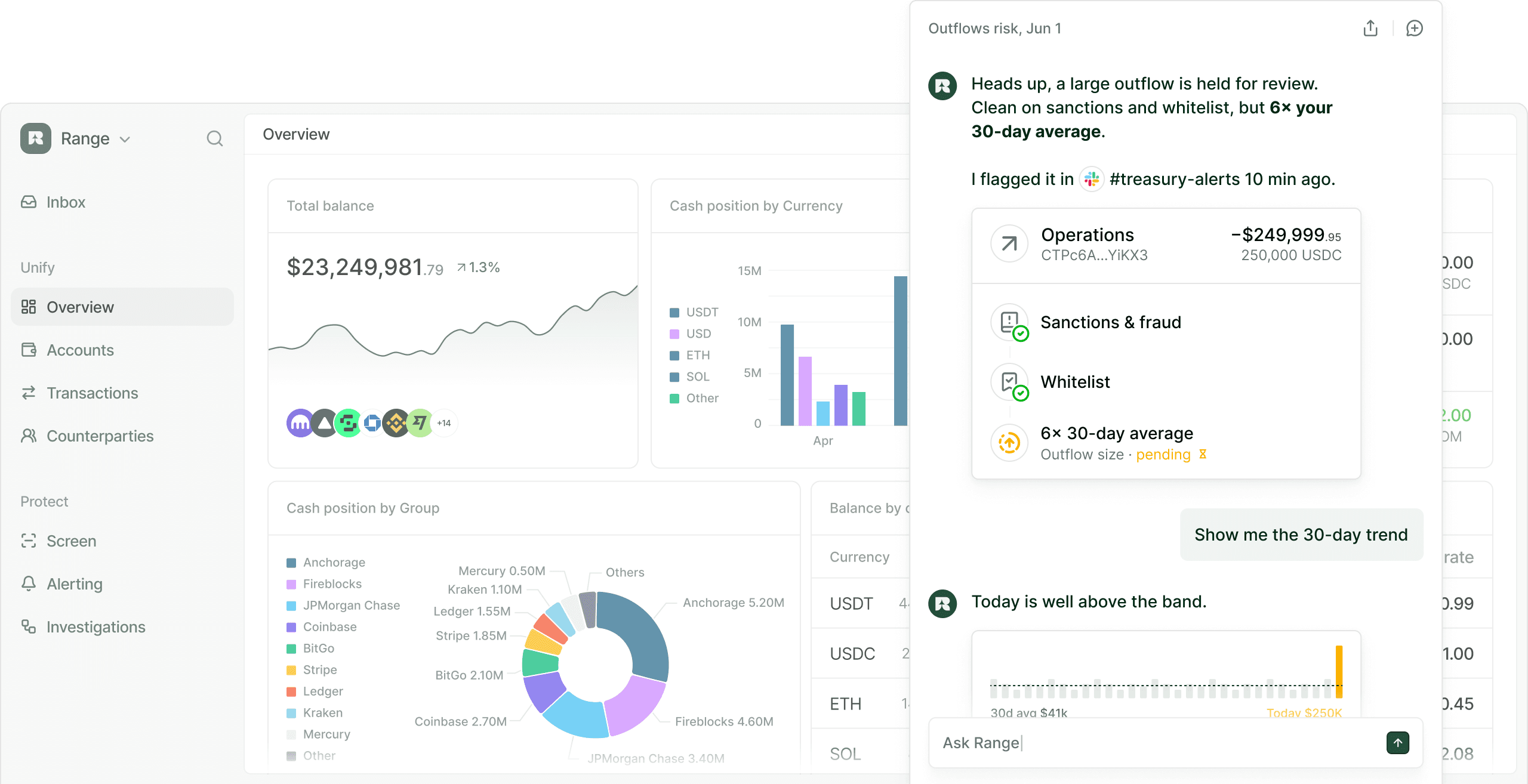This screenshot has width=1528, height=784.
Task: Open the Whitelist check row
Action: [1166, 382]
